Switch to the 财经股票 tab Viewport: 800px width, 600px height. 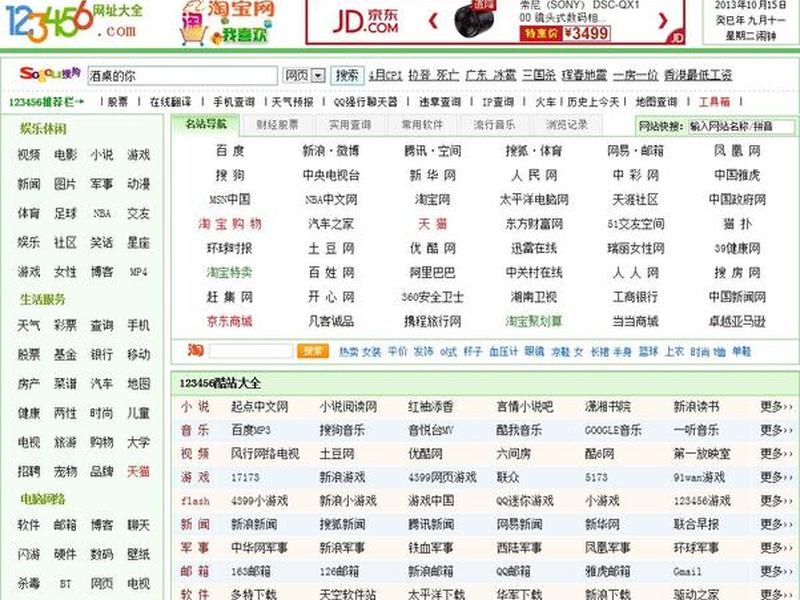click(277, 124)
